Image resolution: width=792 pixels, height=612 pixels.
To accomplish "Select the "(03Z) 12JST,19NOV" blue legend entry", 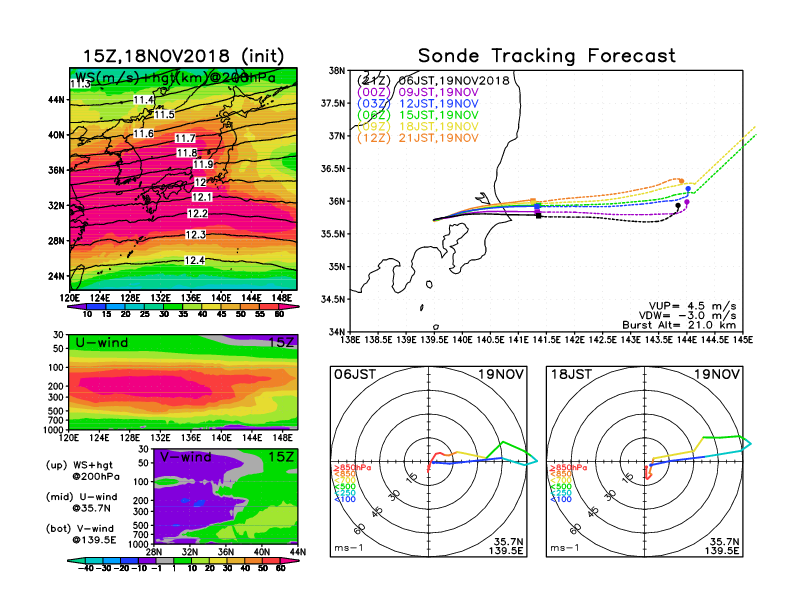I will (x=417, y=104).
